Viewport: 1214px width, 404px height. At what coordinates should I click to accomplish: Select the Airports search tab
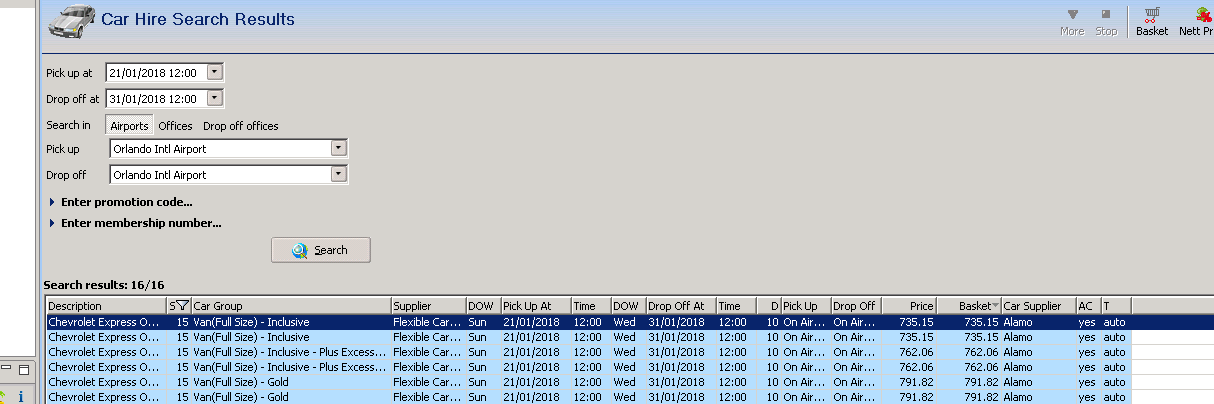pyautogui.click(x=129, y=126)
